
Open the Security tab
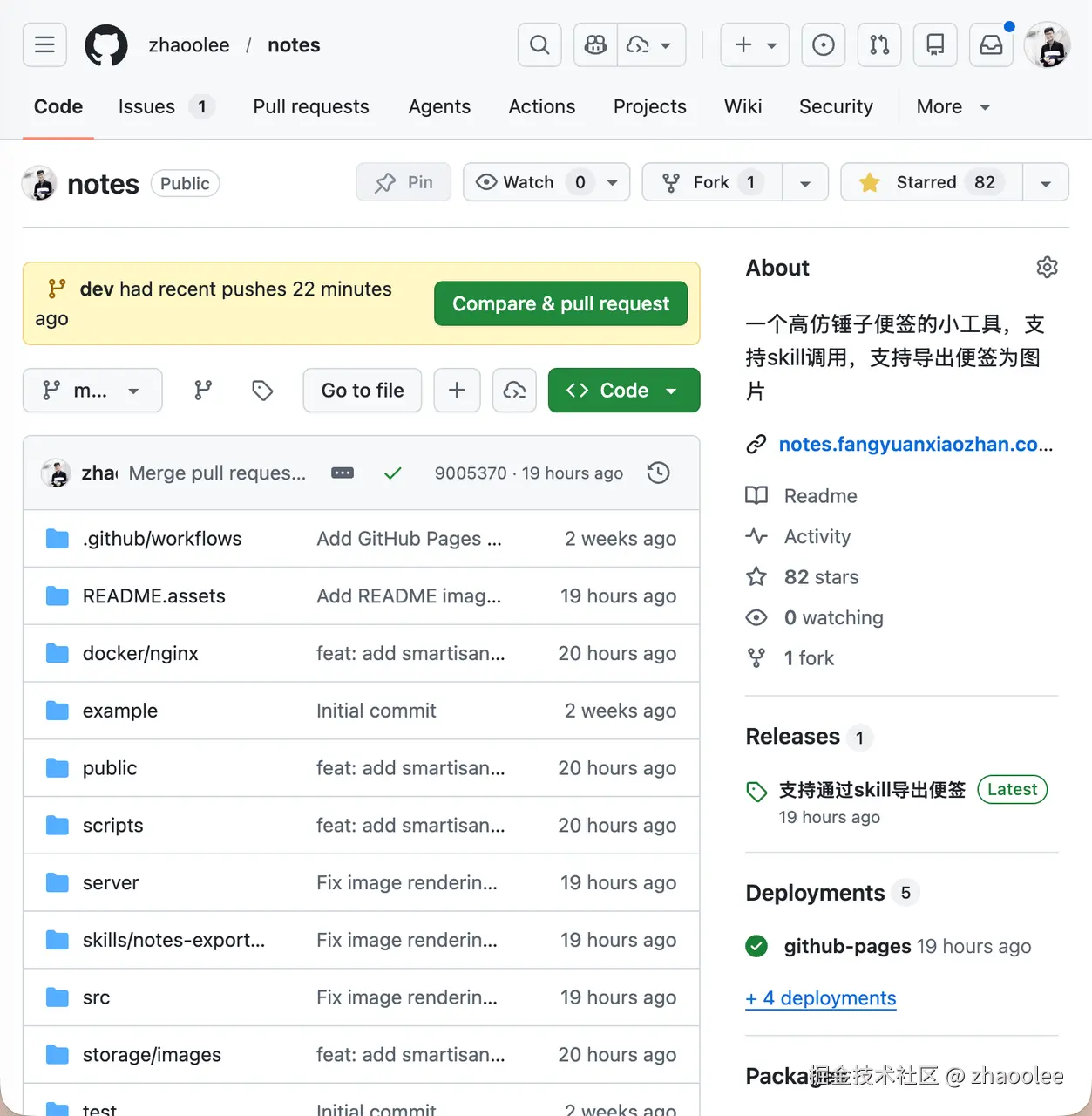click(x=835, y=106)
